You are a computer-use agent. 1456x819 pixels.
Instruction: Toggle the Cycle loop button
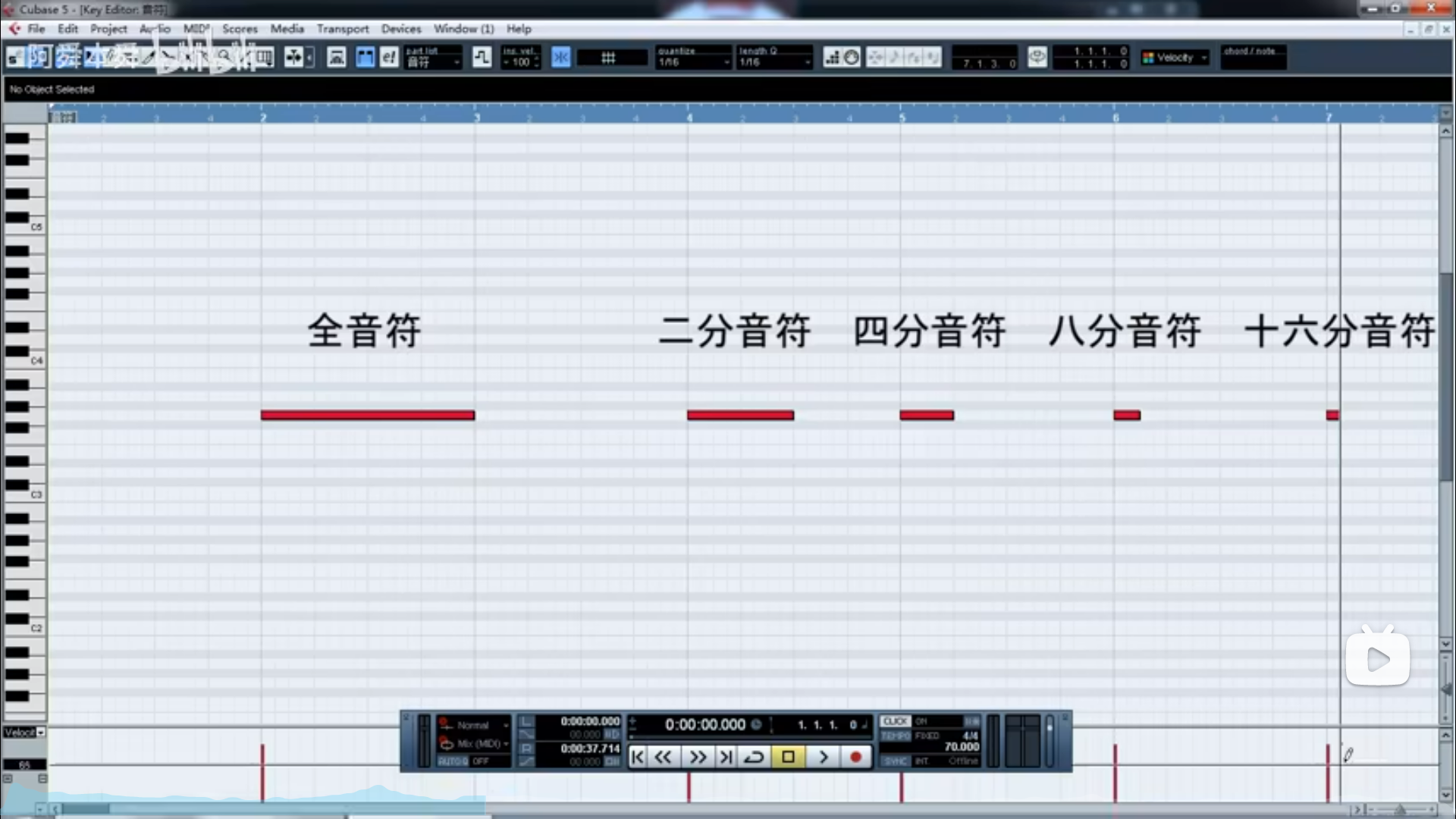click(x=754, y=757)
